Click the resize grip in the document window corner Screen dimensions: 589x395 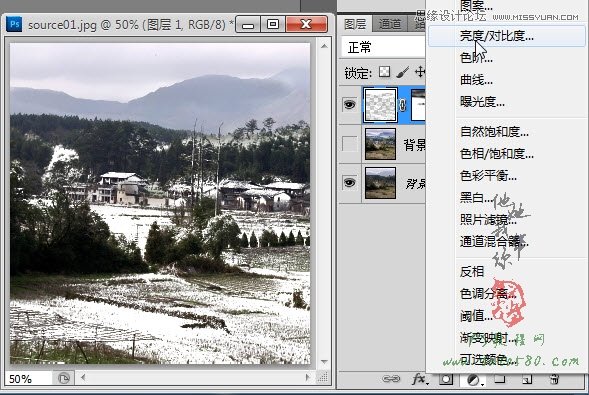[x=323, y=377]
